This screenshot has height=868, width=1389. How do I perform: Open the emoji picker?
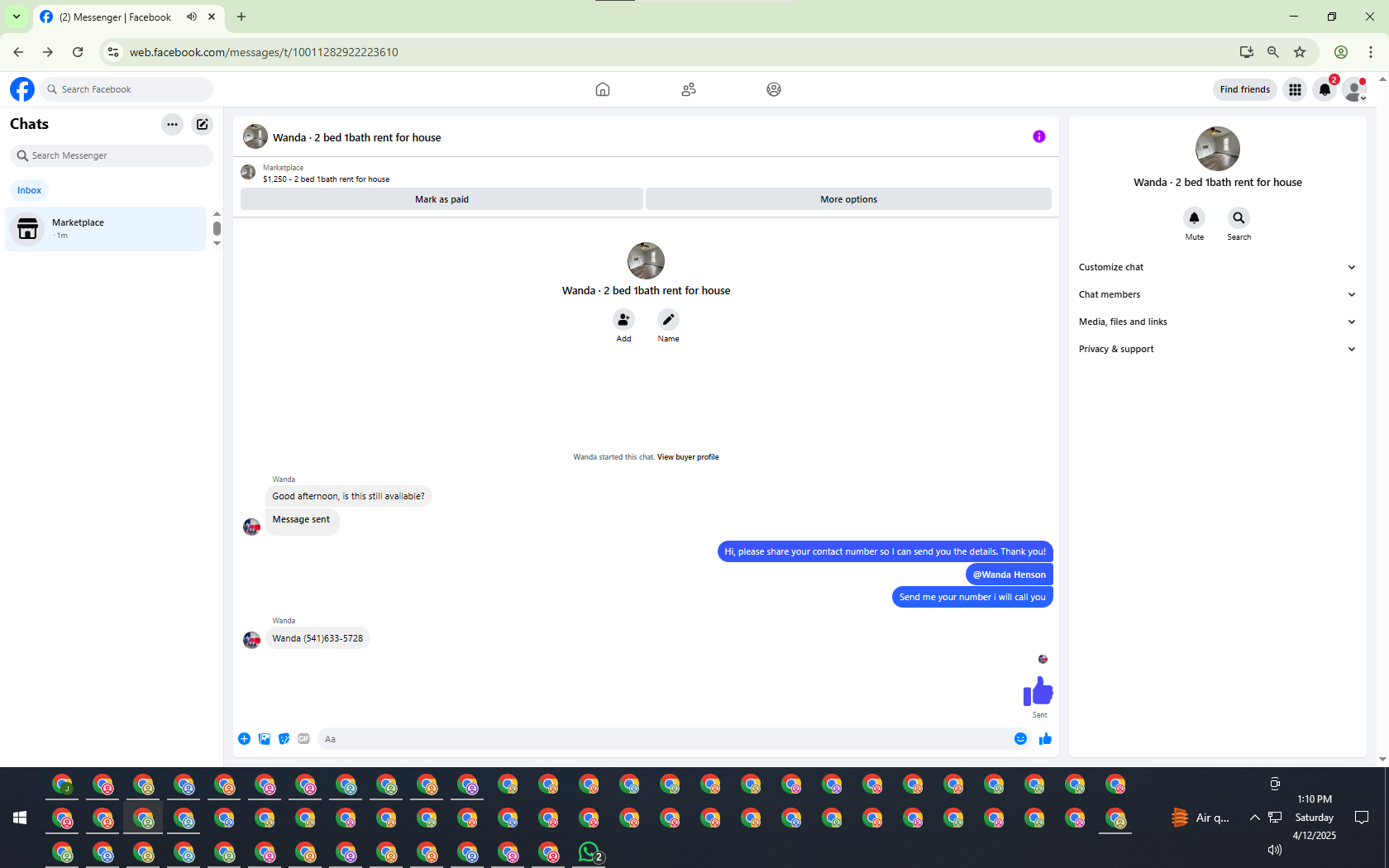pyautogui.click(x=1021, y=739)
